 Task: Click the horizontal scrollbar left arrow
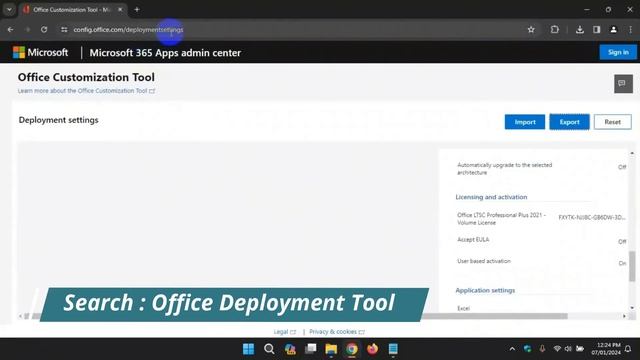tap(20, 316)
